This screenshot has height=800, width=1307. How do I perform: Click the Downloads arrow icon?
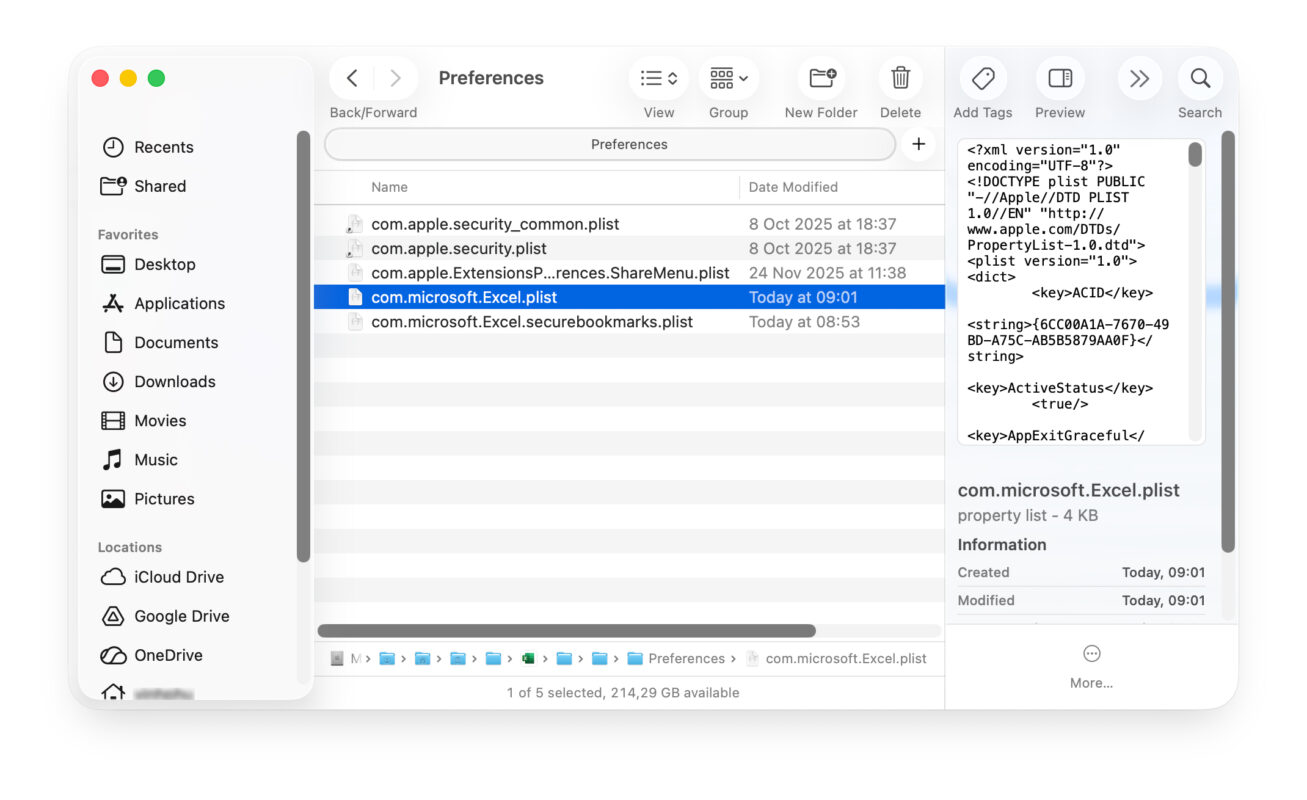[113, 381]
